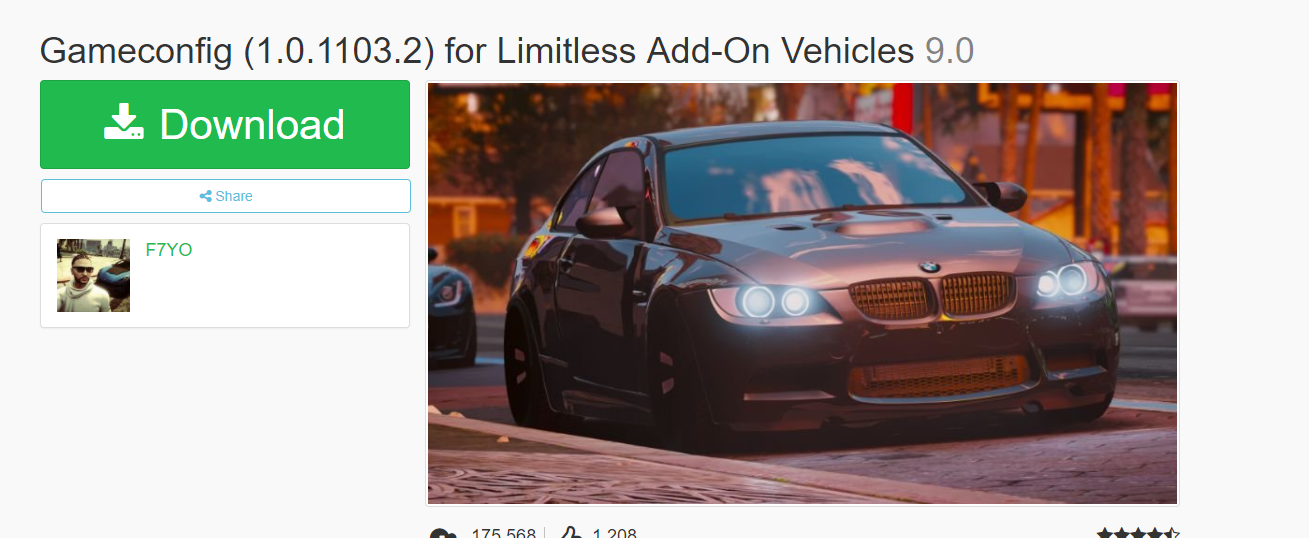The height and width of the screenshot is (538, 1309).
Task: Click the cloud downloads icon below the image
Action: tap(443, 534)
